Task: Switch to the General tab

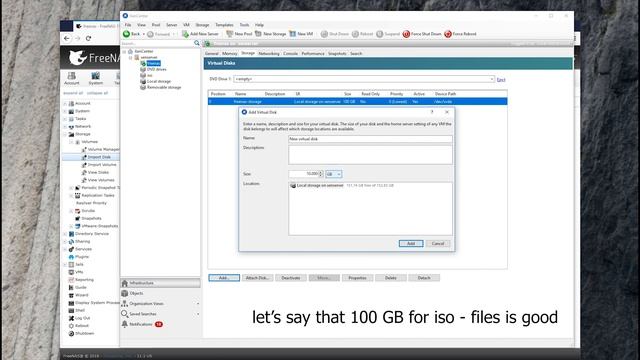Action: 211,53
